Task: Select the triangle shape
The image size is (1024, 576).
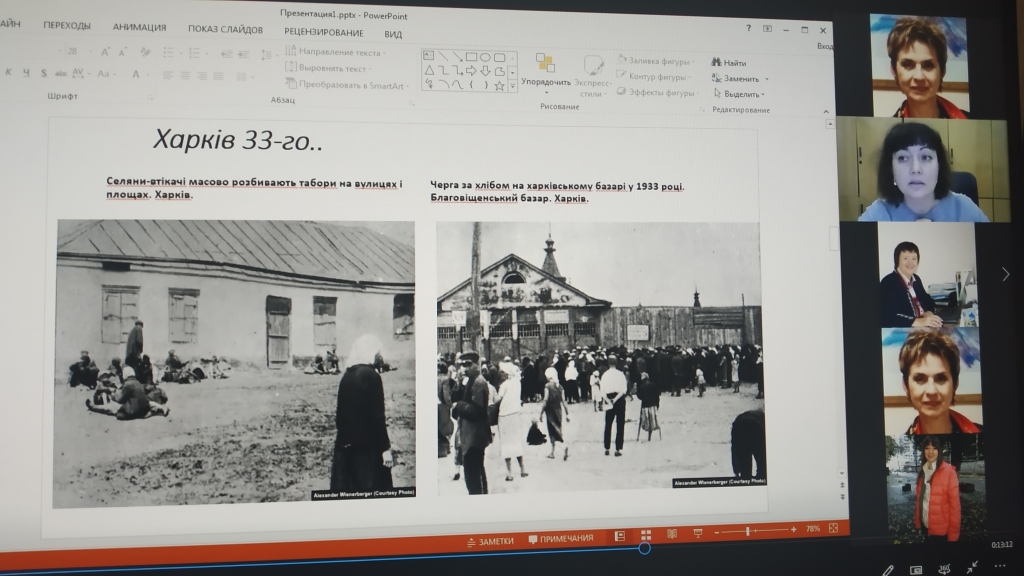Action: [429, 70]
